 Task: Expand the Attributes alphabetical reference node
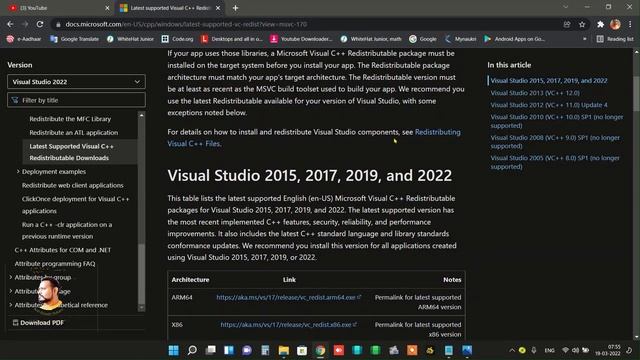click(11, 305)
